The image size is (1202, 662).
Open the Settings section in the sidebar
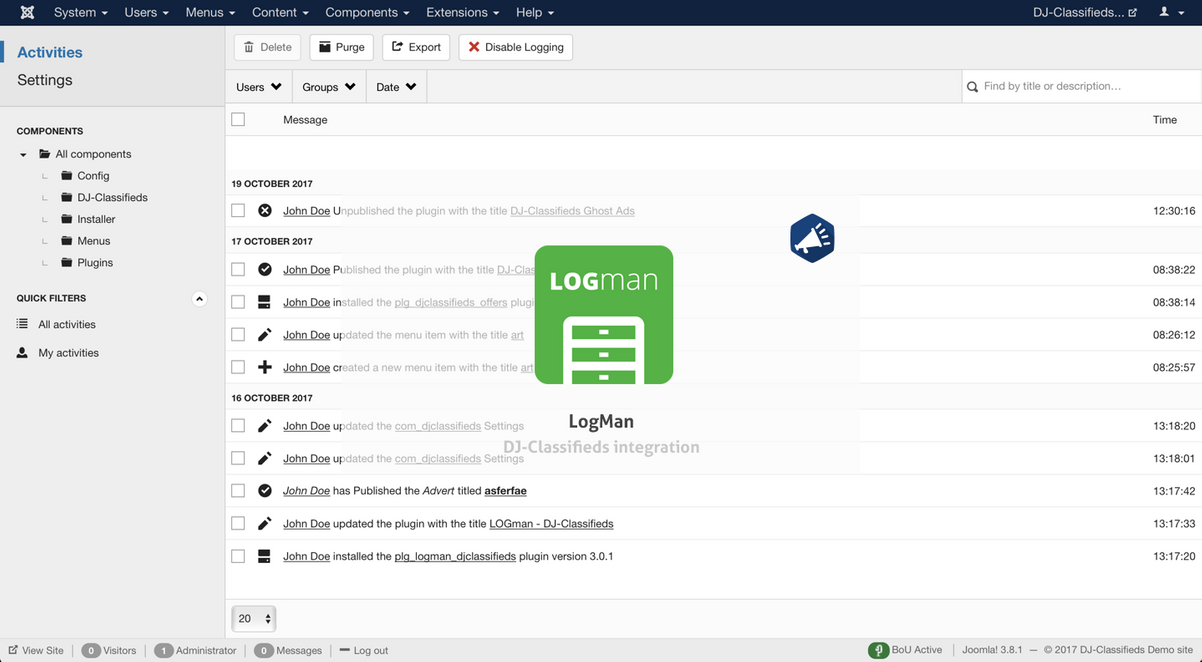coord(45,80)
